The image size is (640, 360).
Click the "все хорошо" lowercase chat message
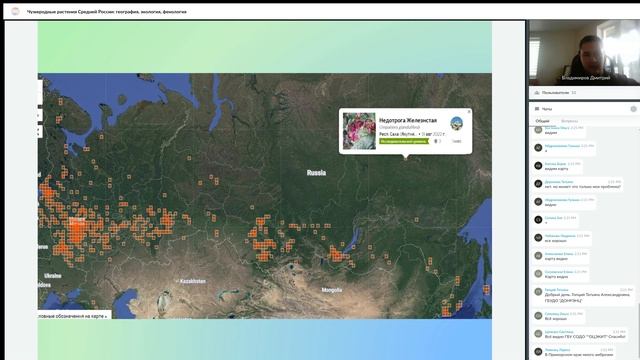point(556,241)
